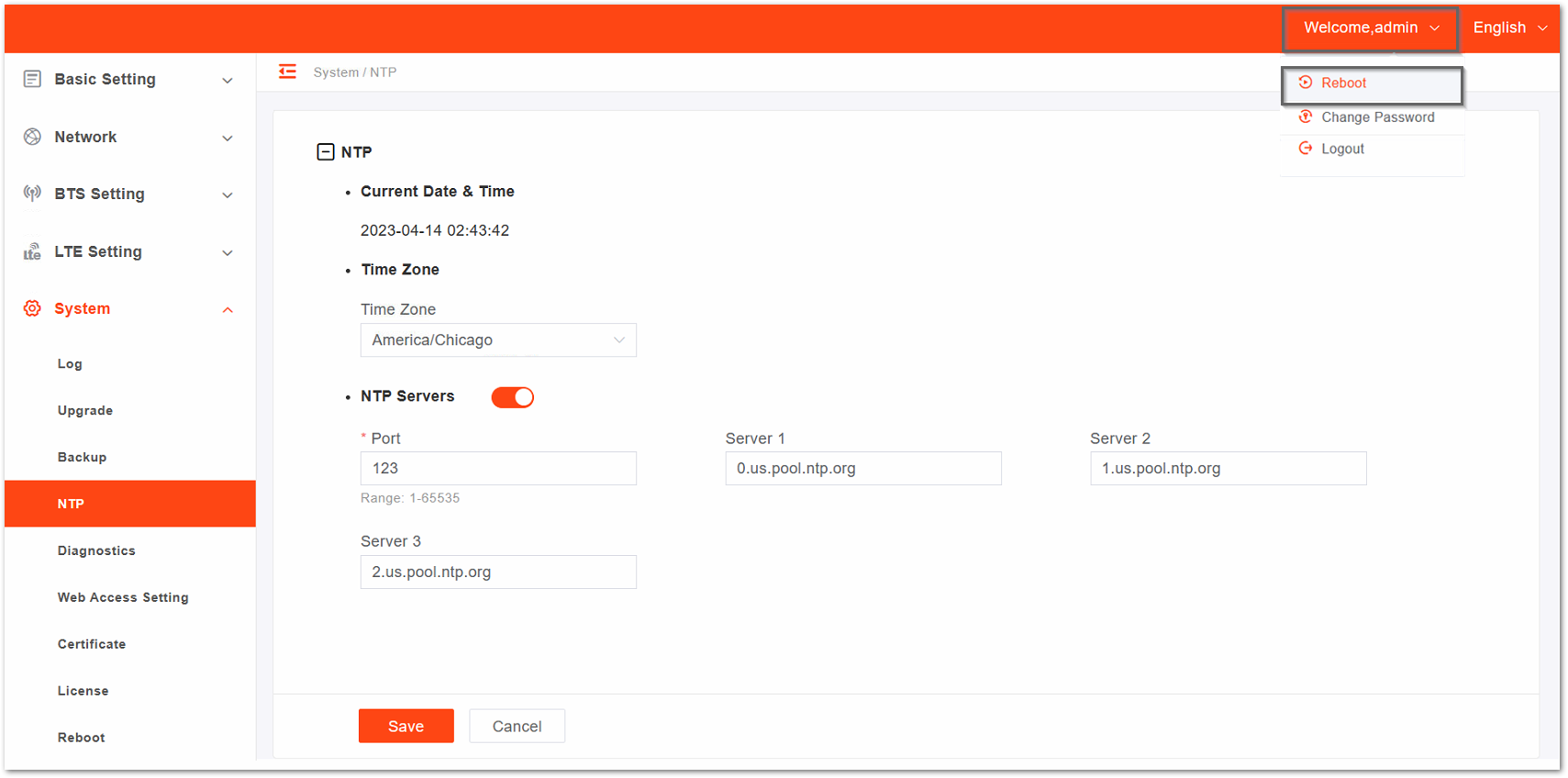Click the Port input field
The image size is (1568, 778).
pos(498,469)
